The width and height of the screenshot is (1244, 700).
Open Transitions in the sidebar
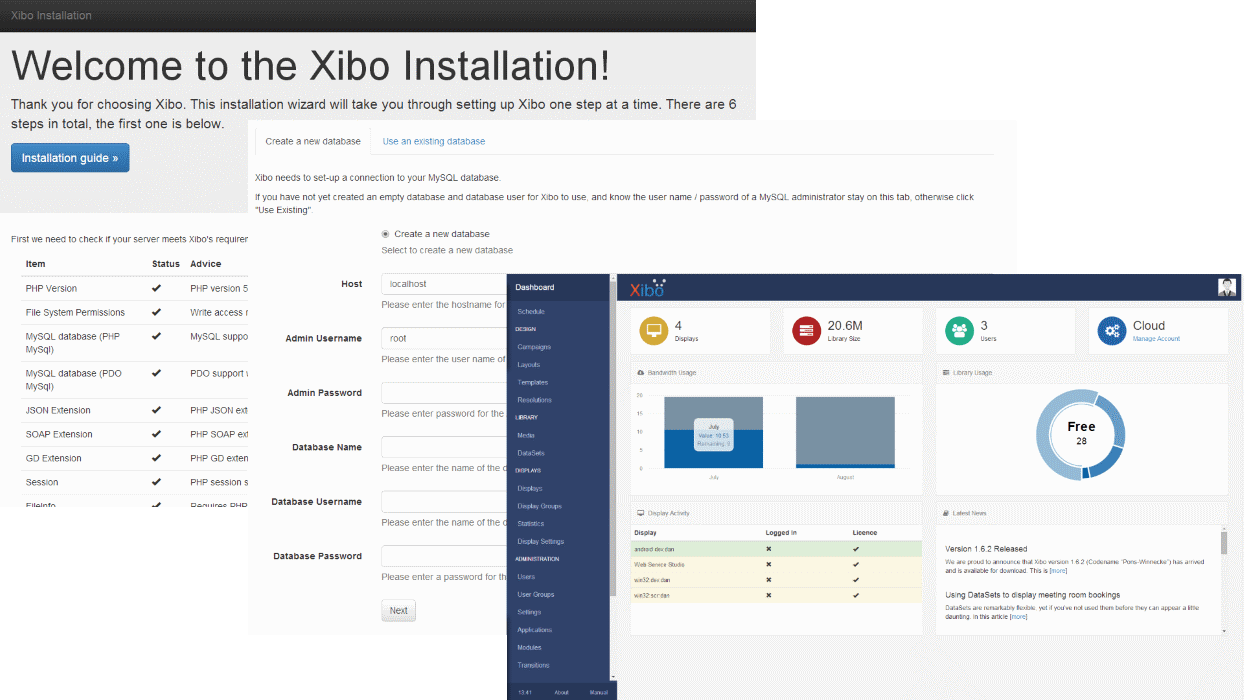[x=533, y=665]
